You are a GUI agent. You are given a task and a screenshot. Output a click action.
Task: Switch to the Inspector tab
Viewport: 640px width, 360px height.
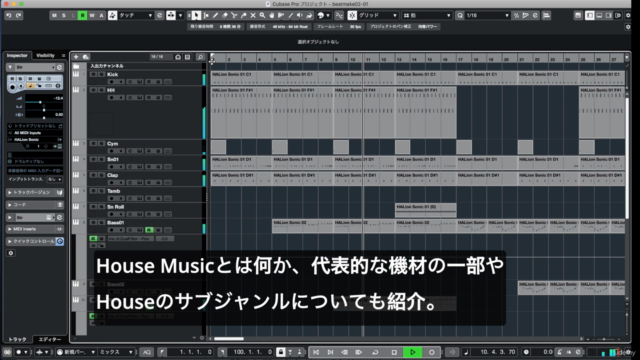point(17,56)
